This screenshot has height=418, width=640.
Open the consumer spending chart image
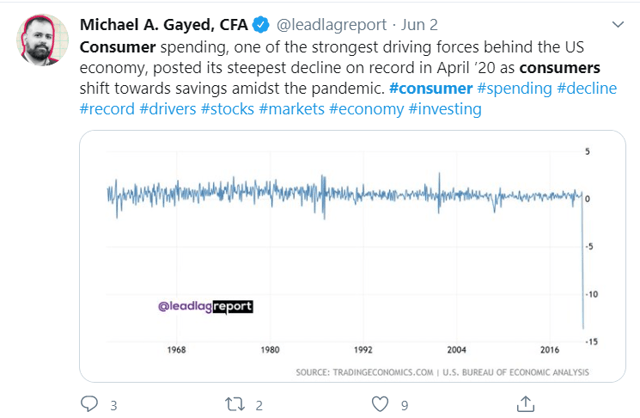click(x=352, y=256)
